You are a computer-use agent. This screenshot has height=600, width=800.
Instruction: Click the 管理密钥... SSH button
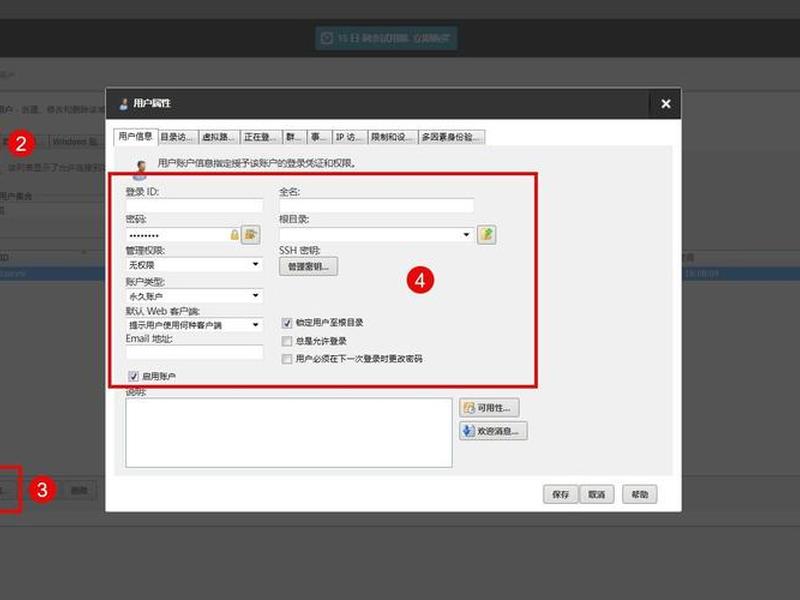point(308,266)
